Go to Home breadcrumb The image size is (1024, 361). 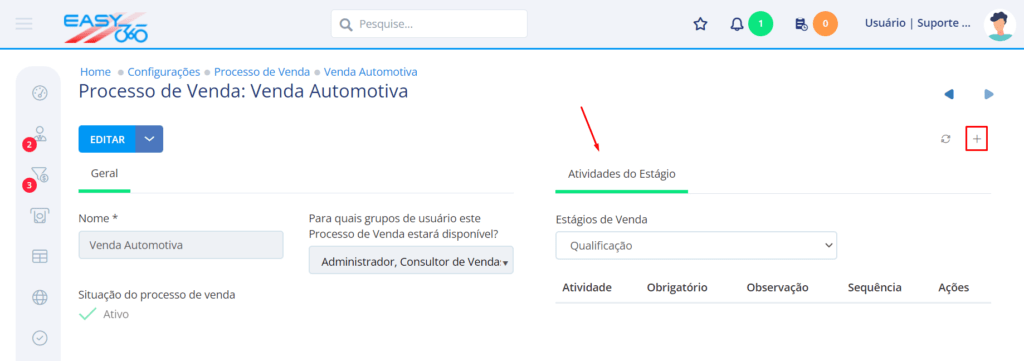pos(95,72)
